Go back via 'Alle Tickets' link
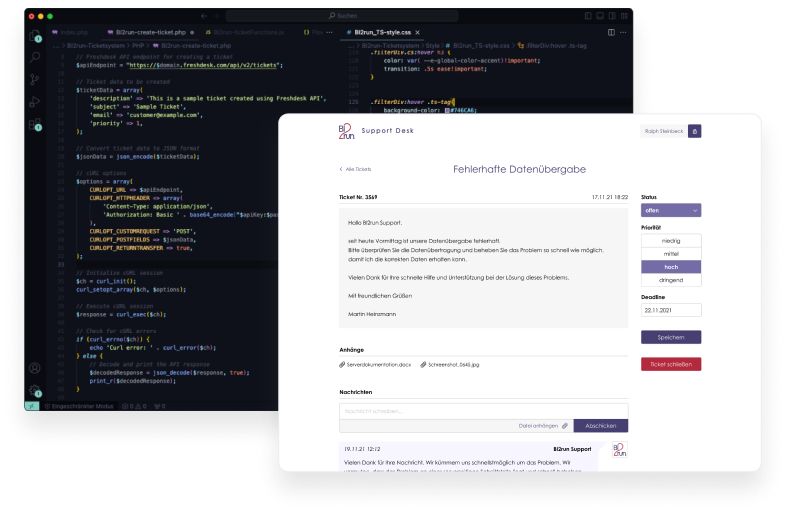 coord(355,169)
